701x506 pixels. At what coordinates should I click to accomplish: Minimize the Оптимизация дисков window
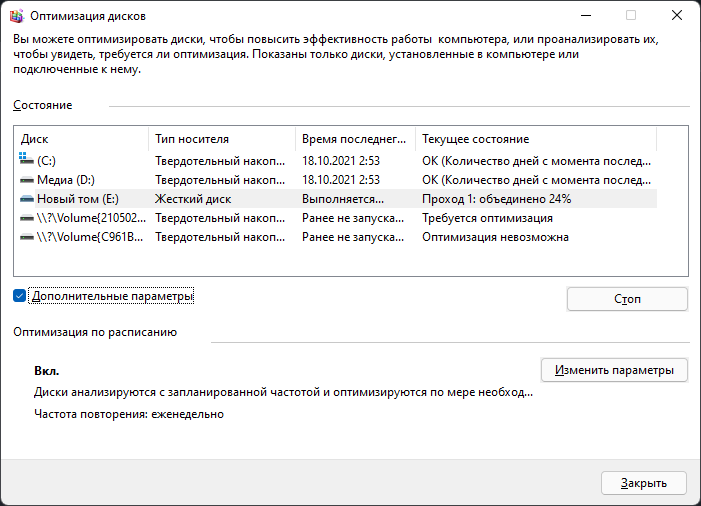(x=586, y=16)
